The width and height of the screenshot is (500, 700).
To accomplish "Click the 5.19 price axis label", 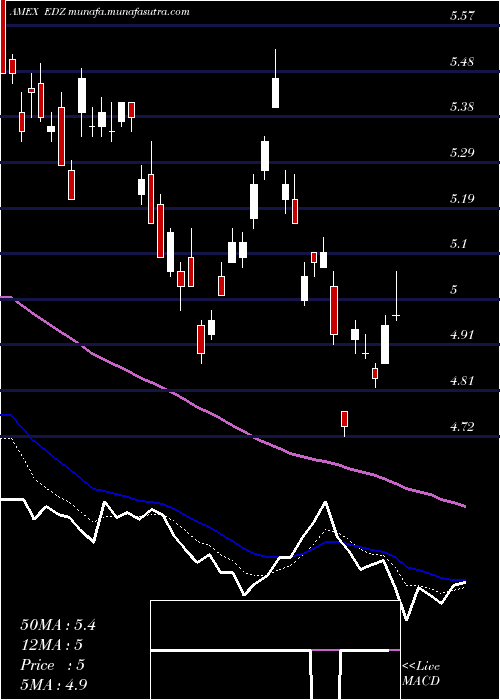I will (x=462, y=199).
